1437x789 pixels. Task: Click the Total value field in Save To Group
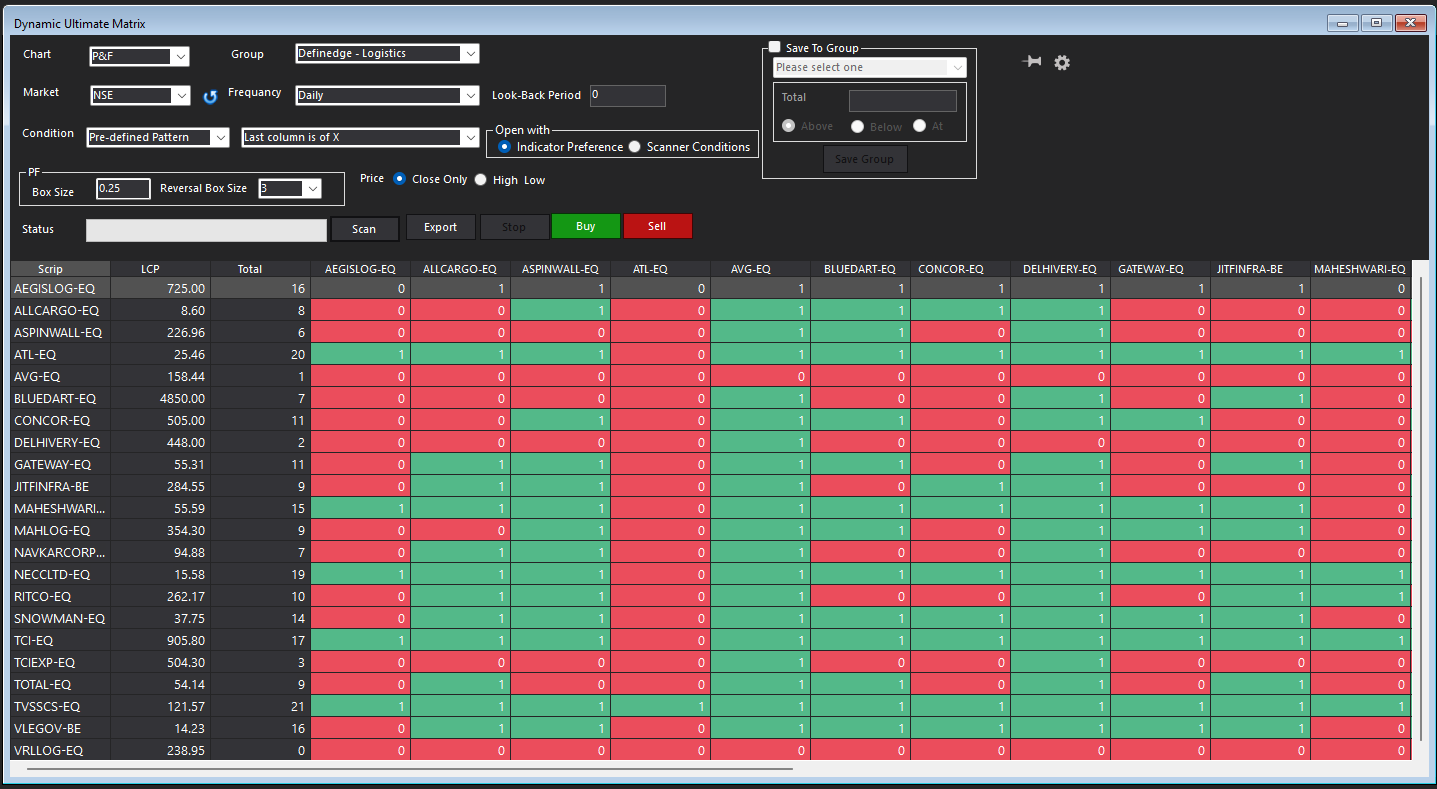[x=903, y=101]
